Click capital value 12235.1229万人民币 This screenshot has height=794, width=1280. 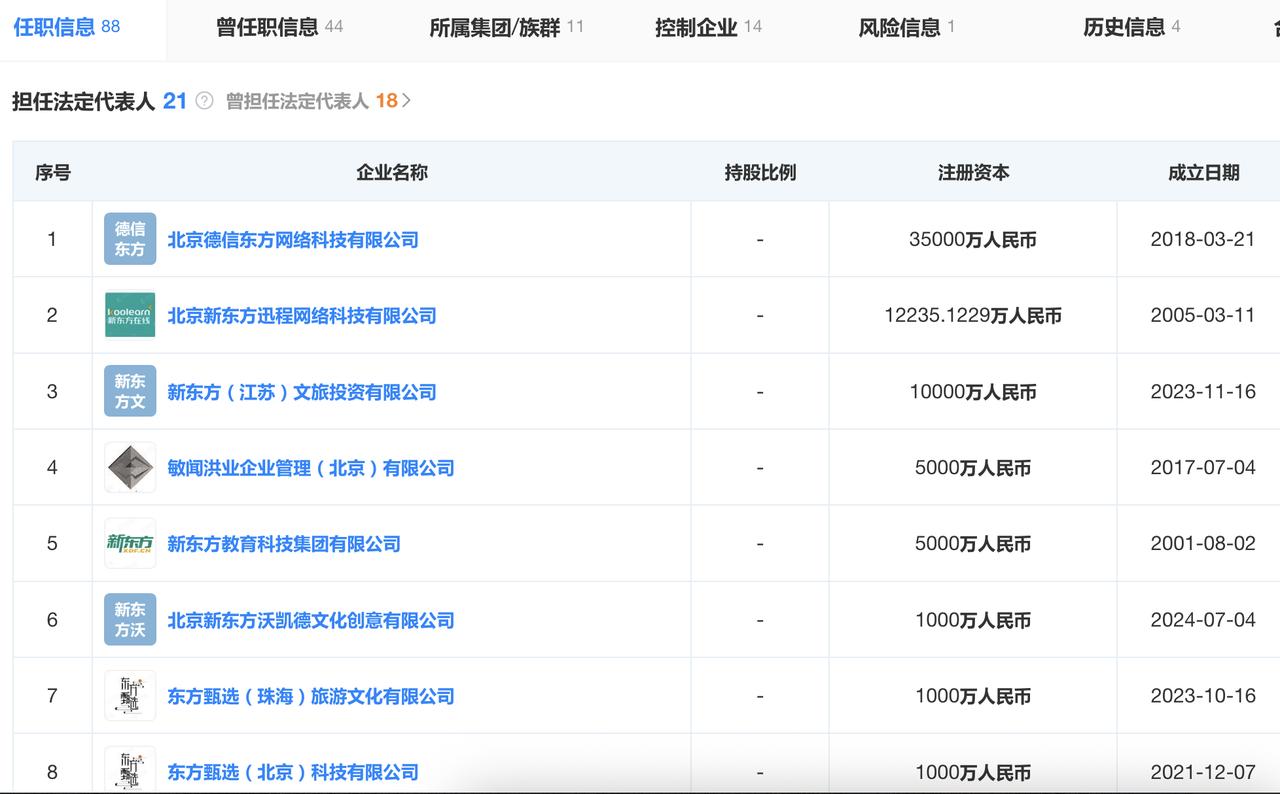pos(973,316)
